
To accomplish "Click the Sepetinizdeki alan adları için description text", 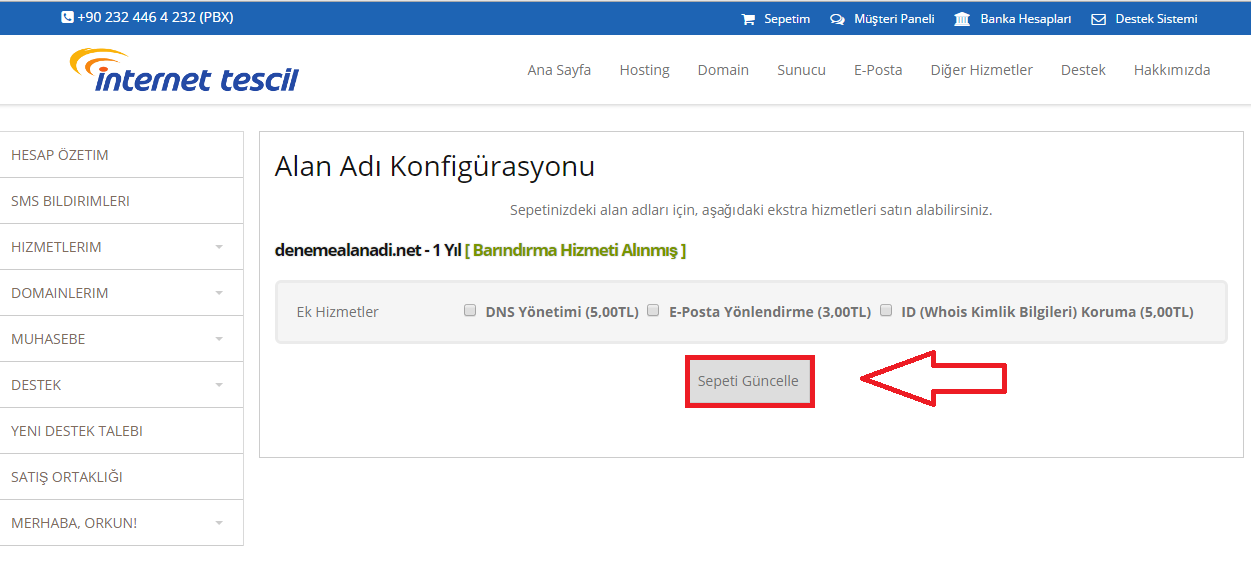I will pyautogui.click(x=751, y=210).
